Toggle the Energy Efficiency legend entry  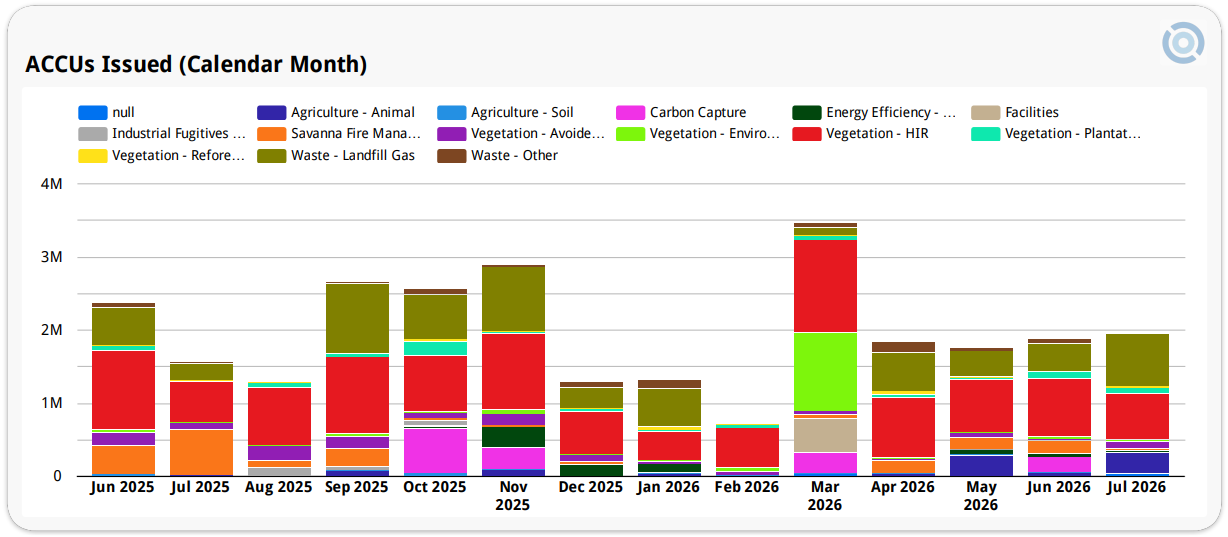coord(874,113)
